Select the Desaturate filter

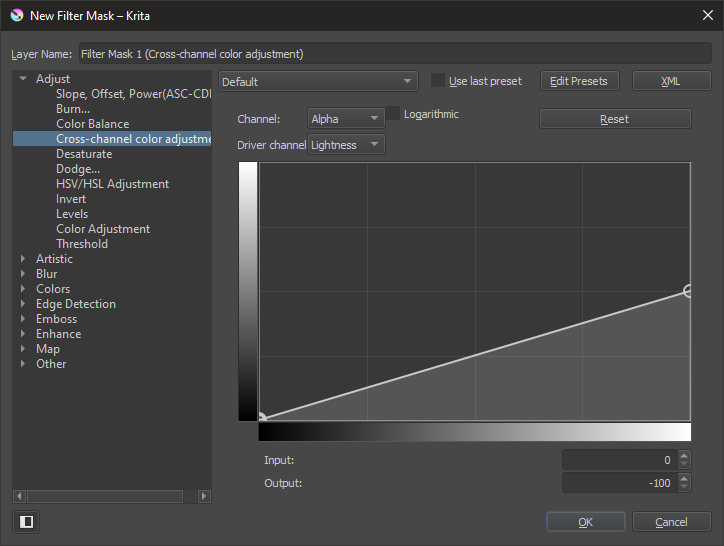84,154
